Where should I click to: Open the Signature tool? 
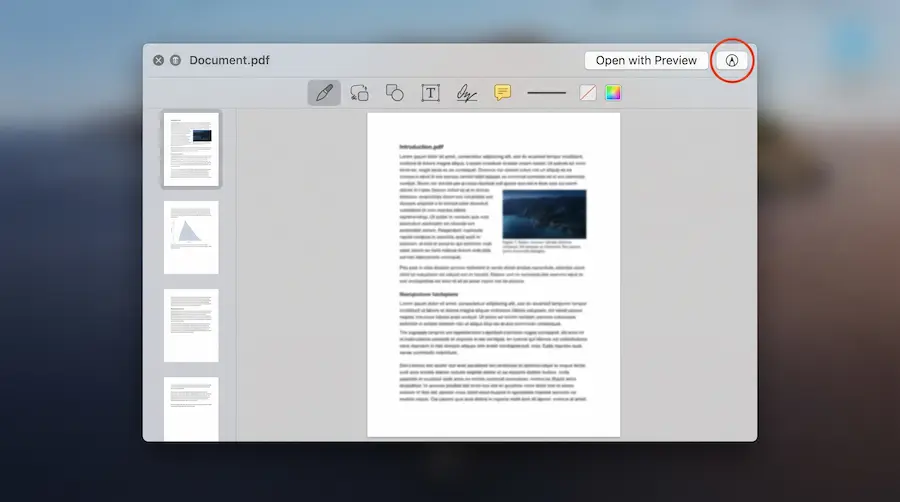click(x=466, y=93)
